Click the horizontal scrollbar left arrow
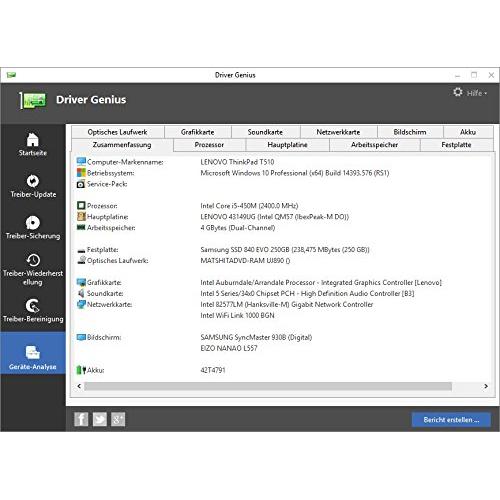Viewport: 500px width, 500px height. 79,386
